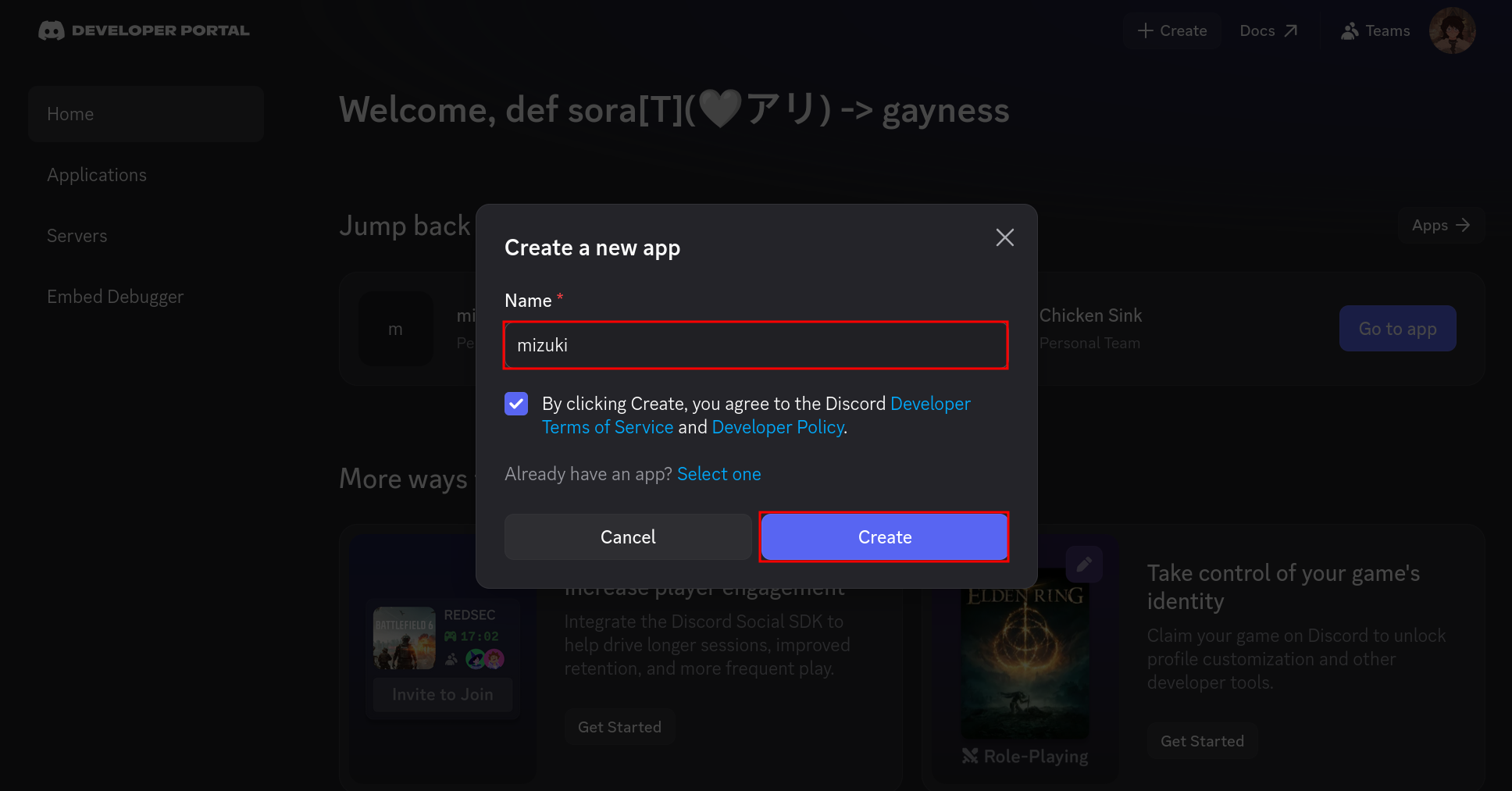Screen dimensions: 1512x791
Task: Click the Role-Playing tag label
Action: pyautogui.click(x=1025, y=756)
